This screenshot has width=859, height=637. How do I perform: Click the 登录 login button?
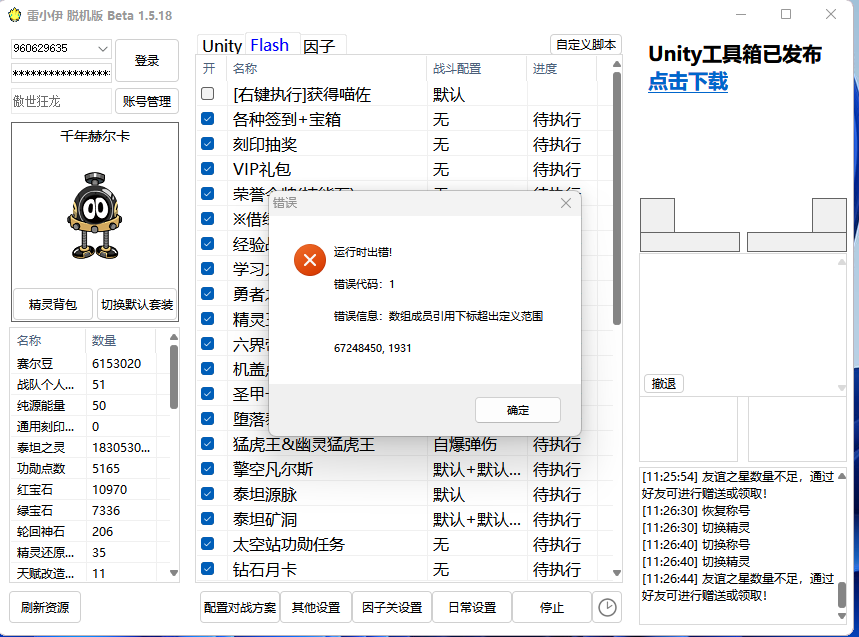(x=147, y=60)
